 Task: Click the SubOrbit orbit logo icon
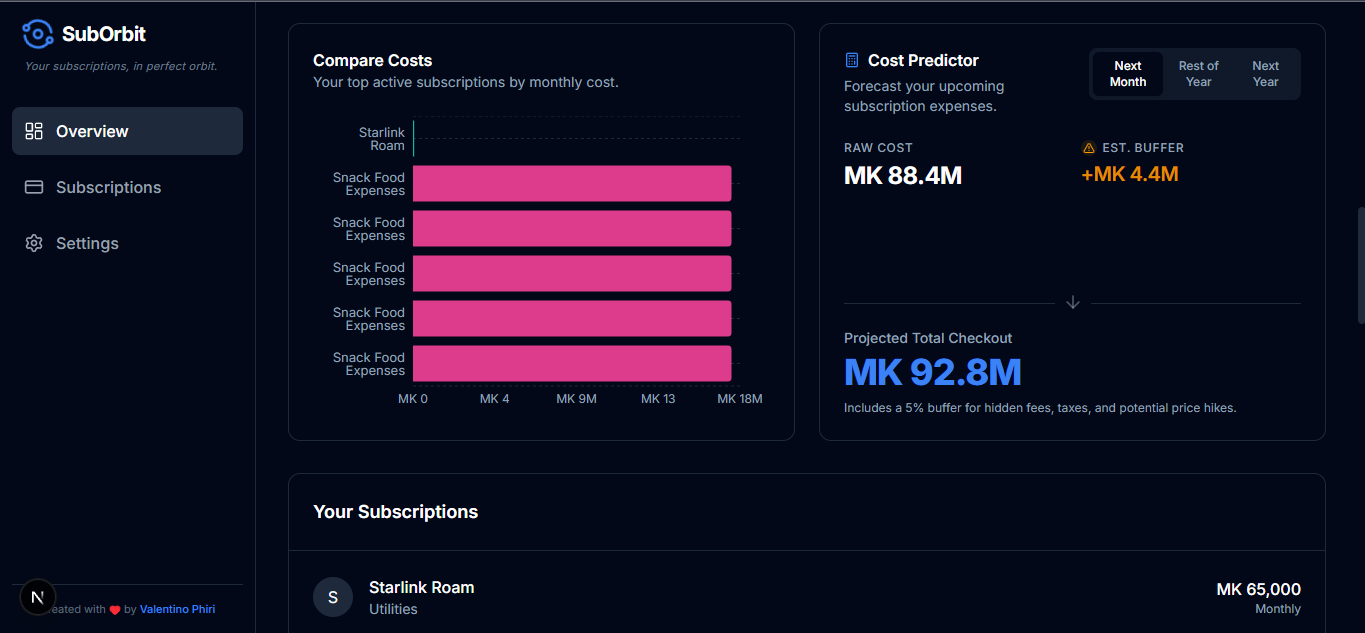click(38, 34)
